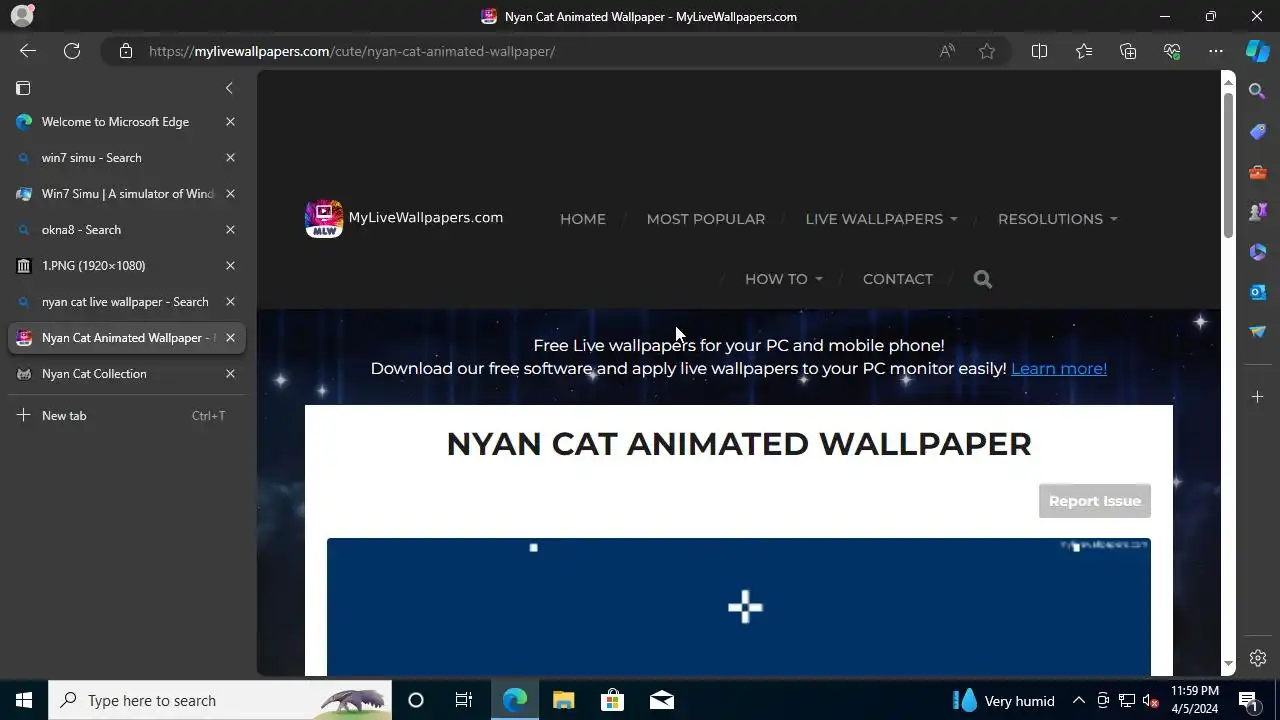This screenshot has height=720, width=1280.
Task: Open the Settings and more ellipsis menu
Action: (x=1216, y=51)
